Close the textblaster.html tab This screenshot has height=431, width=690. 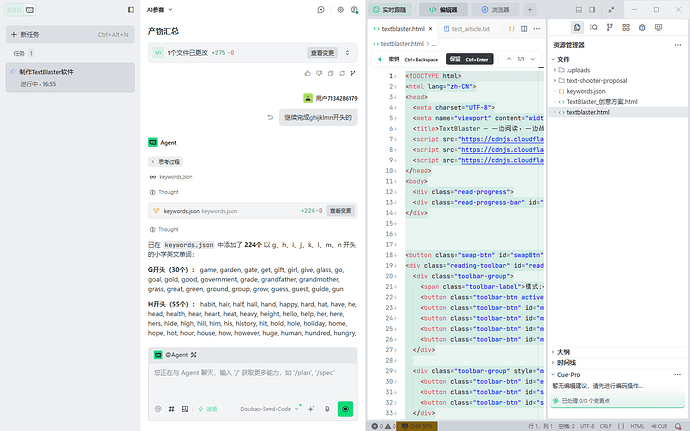click(x=430, y=29)
